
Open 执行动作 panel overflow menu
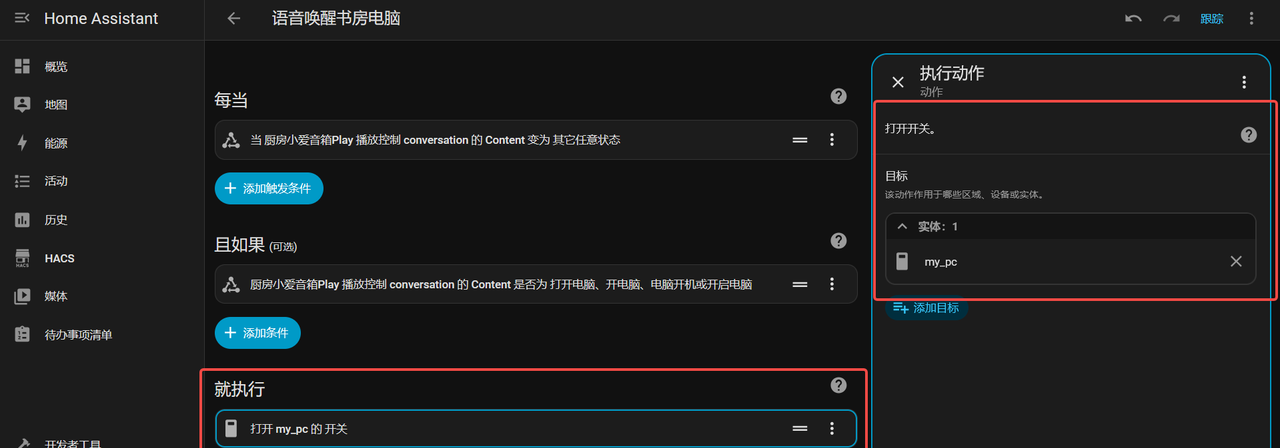click(x=1244, y=82)
